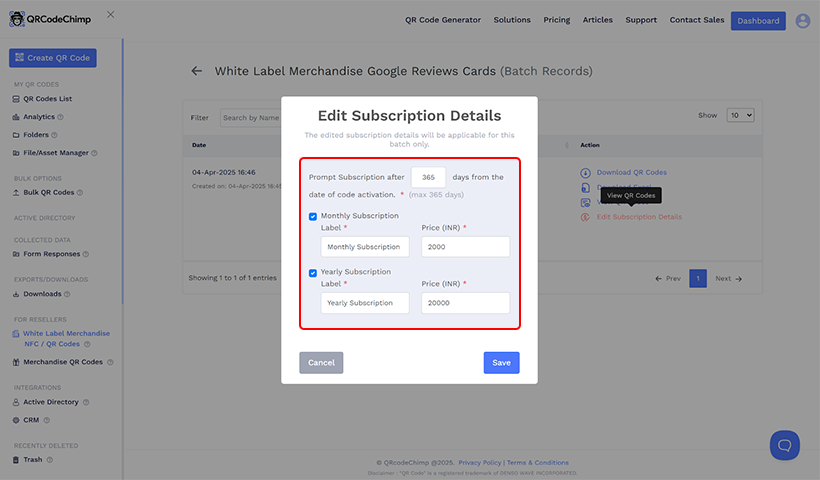The image size is (820, 480).
Task: Click the Cancel button
Action: [x=321, y=362]
